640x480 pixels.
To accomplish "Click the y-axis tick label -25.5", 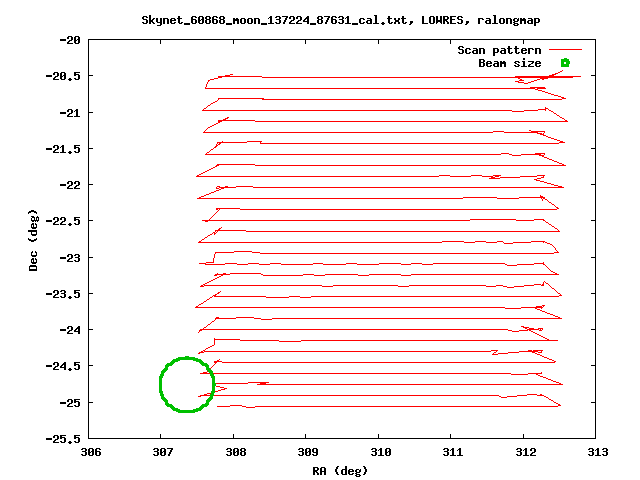I will click(63, 439).
